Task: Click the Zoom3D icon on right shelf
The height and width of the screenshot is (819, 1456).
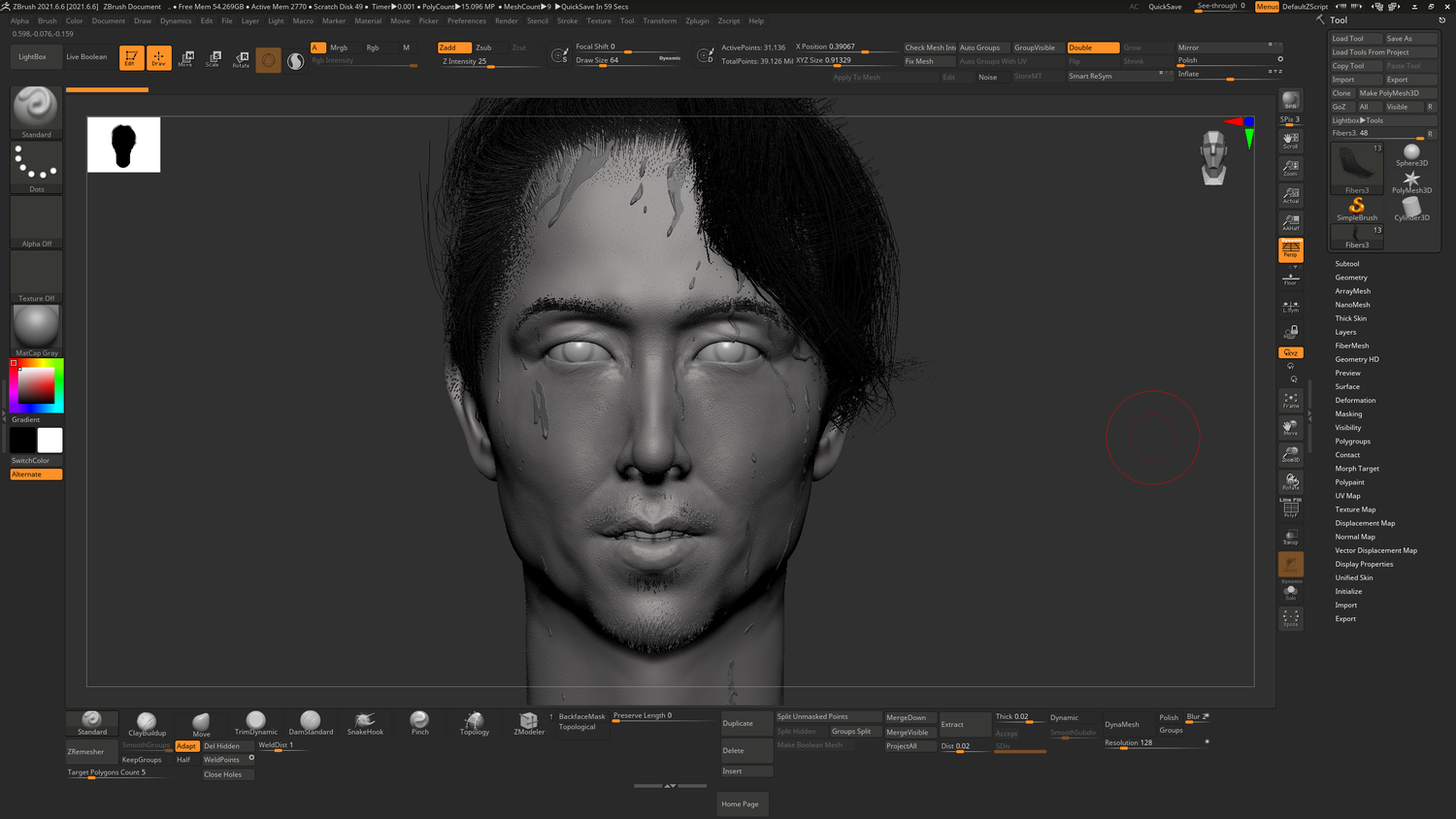Action: (x=1291, y=454)
